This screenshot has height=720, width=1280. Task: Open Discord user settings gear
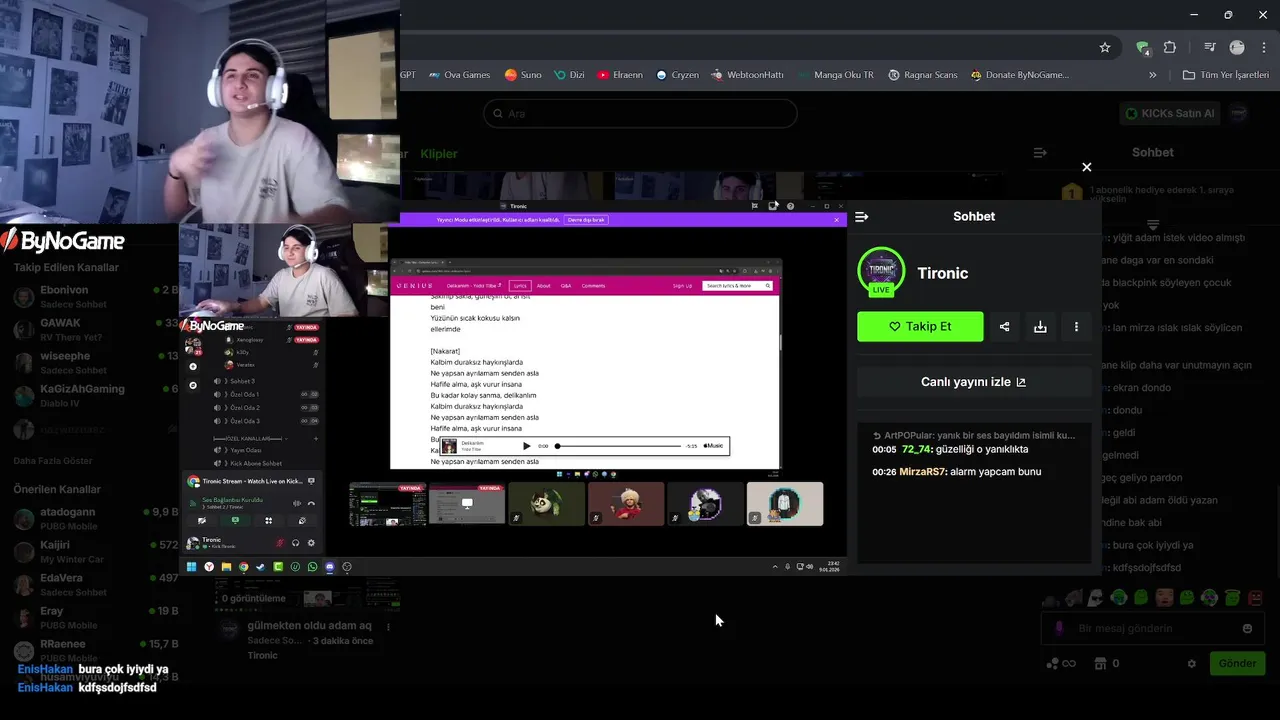point(311,543)
